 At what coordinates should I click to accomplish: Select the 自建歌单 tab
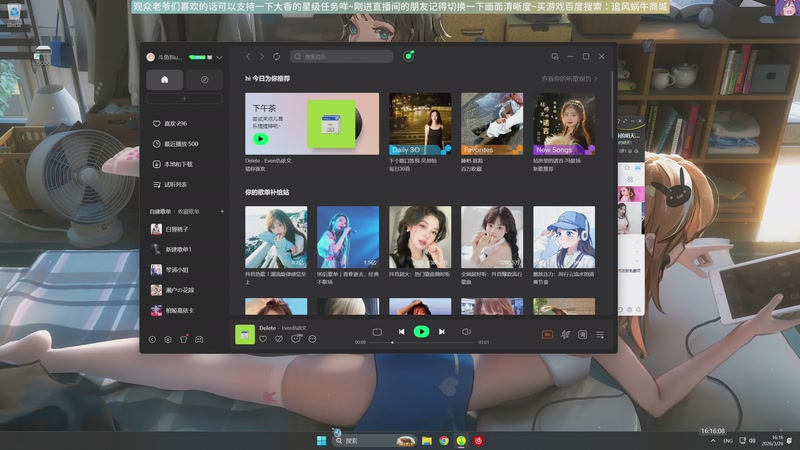[160, 212]
